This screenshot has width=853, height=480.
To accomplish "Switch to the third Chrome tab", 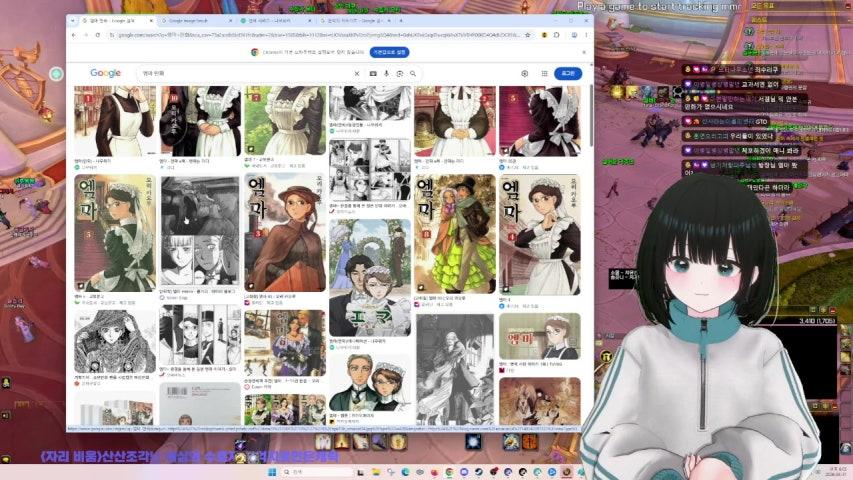I will point(275,21).
